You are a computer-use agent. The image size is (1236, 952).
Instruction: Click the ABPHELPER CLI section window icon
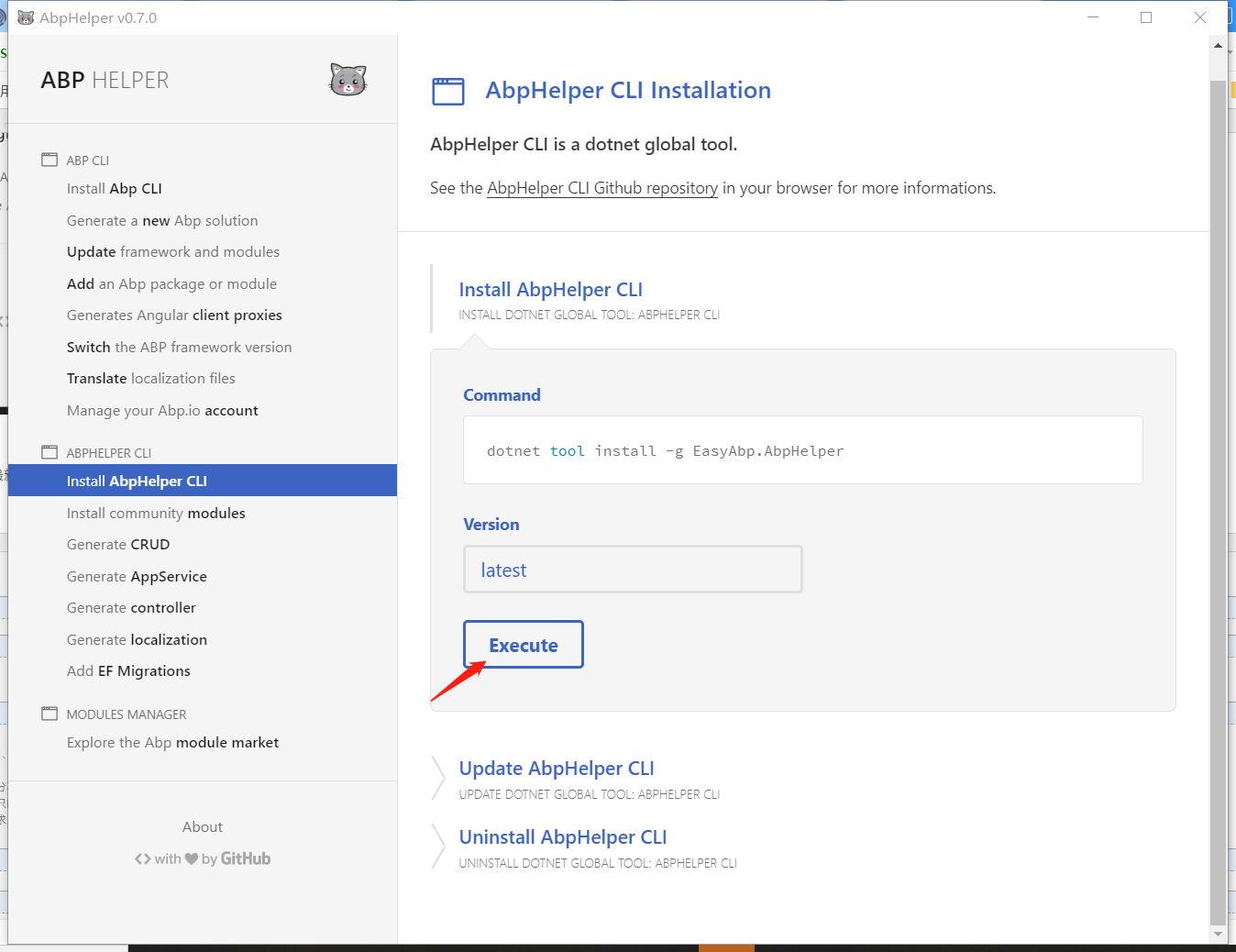coord(50,452)
